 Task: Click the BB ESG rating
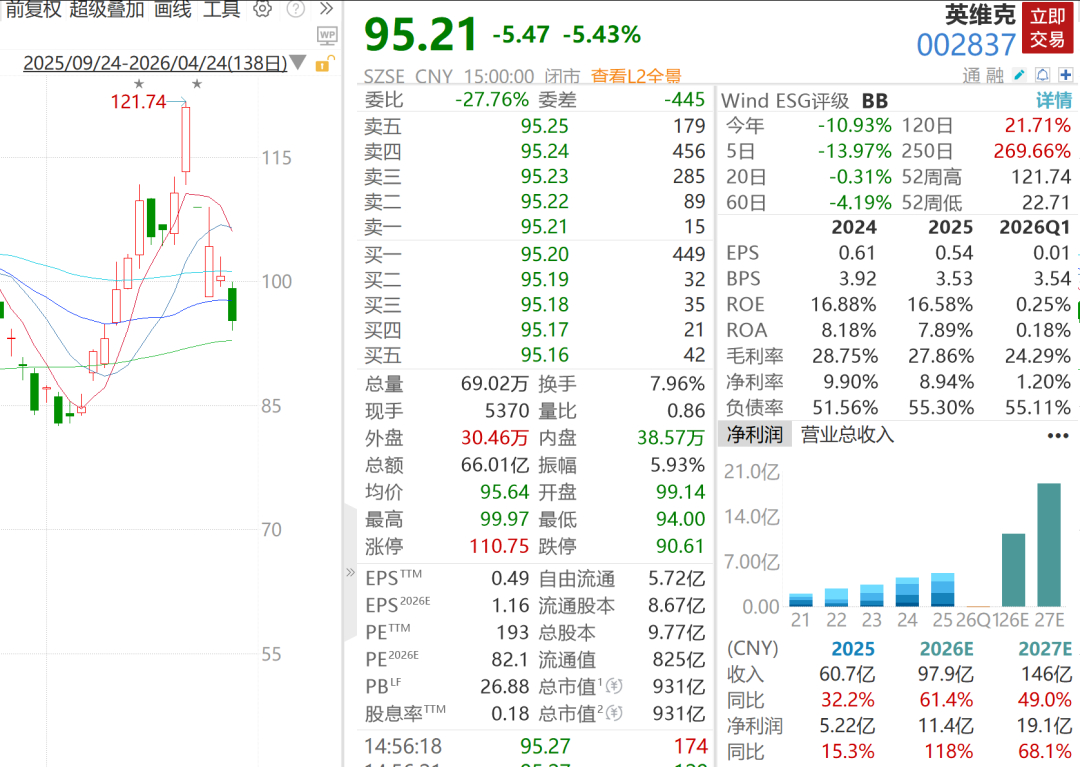875,101
